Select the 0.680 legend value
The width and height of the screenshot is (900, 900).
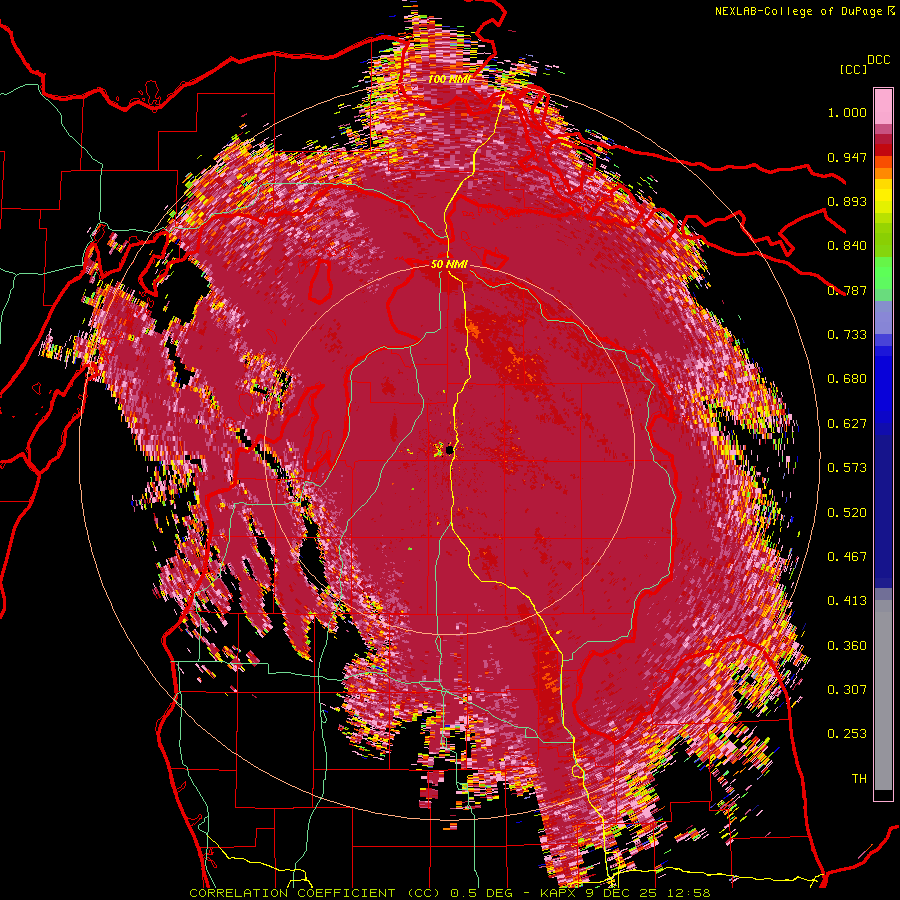pyautogui.click(x=847, y=379)
